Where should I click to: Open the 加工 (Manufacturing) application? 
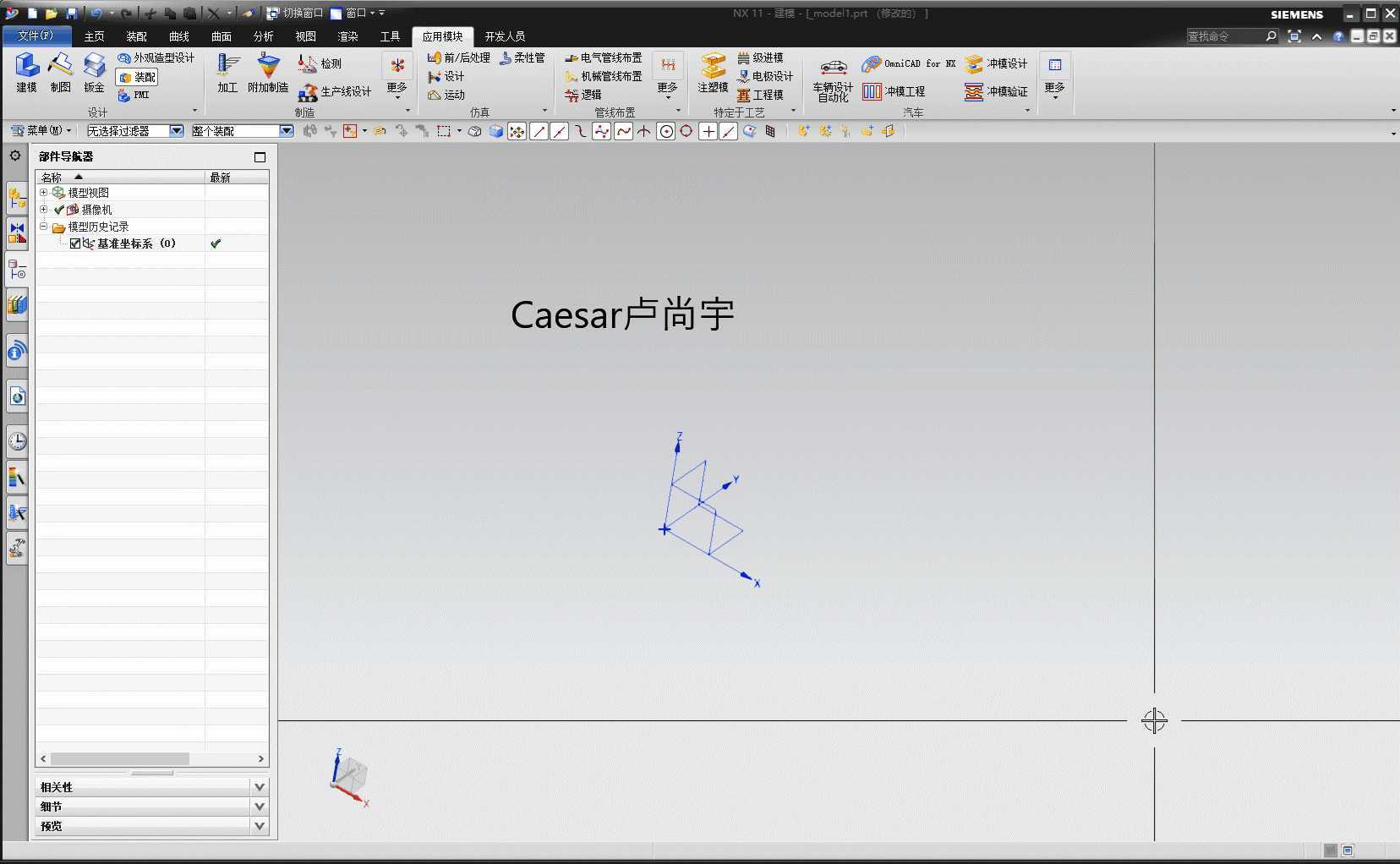click(227, 73)
